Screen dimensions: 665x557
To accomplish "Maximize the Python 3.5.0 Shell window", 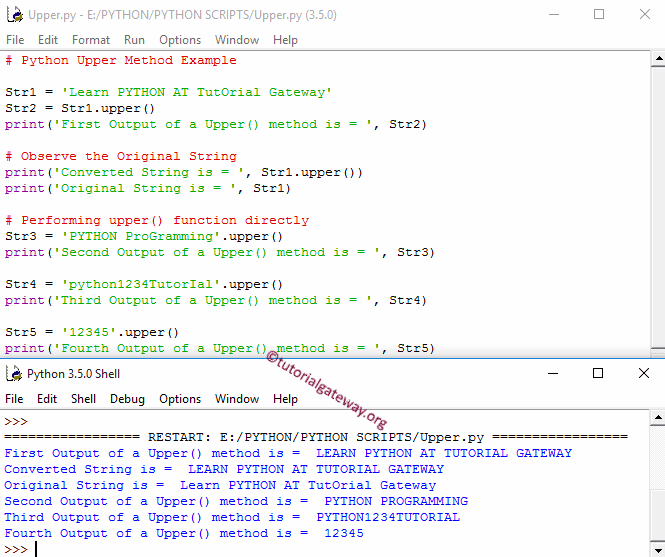I will [x=598, y=373].
